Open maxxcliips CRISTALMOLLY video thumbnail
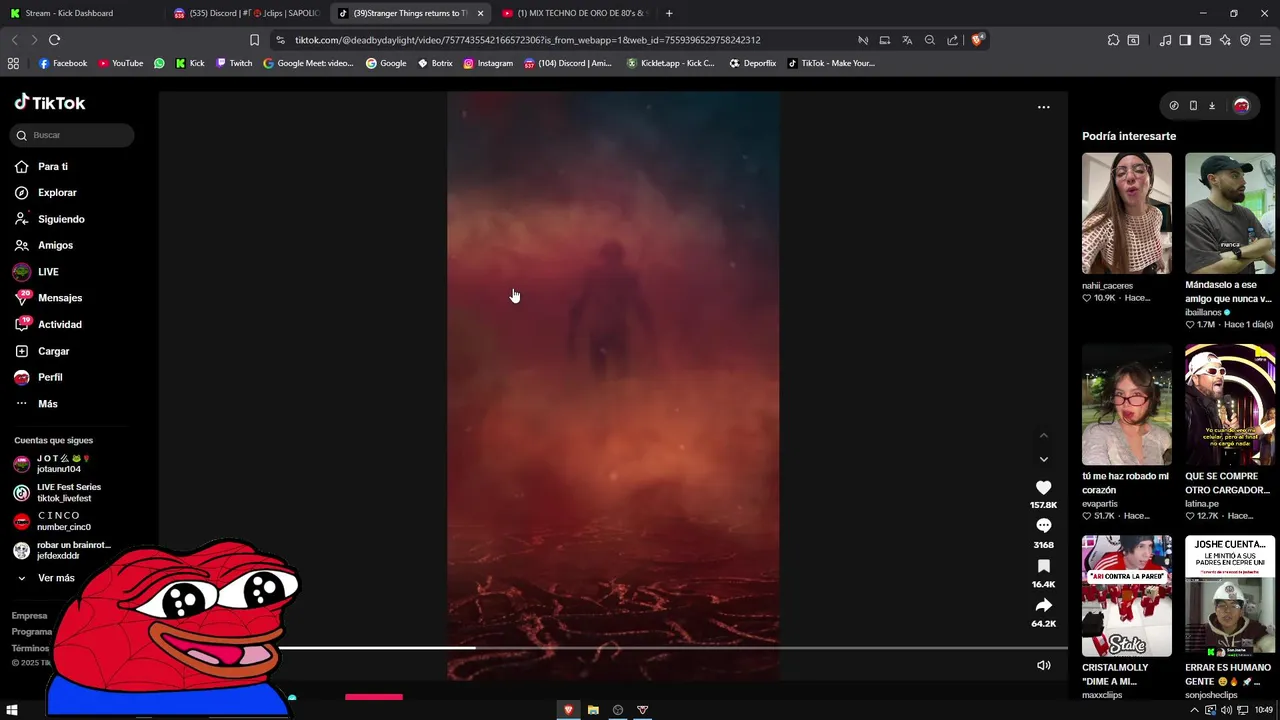 [x=1126, y=596]
